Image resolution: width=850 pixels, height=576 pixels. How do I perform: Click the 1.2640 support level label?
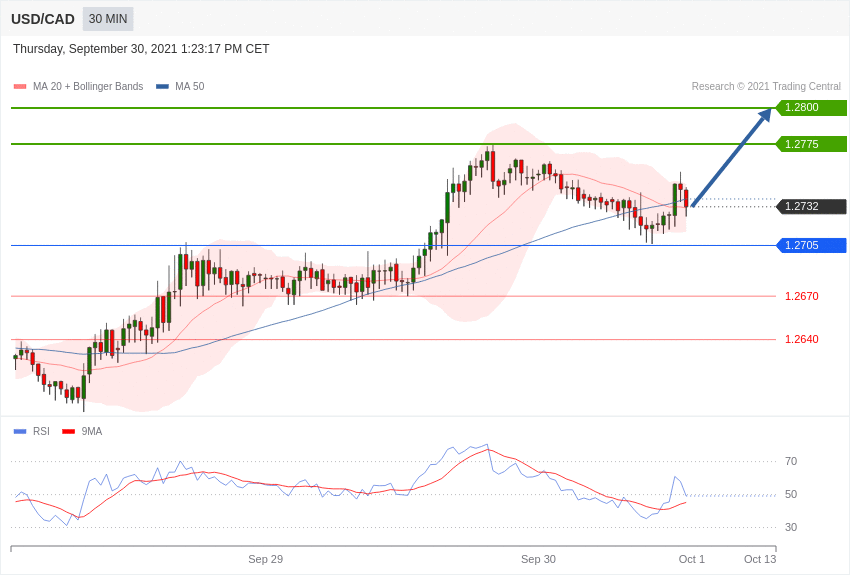tap(802, 339)
